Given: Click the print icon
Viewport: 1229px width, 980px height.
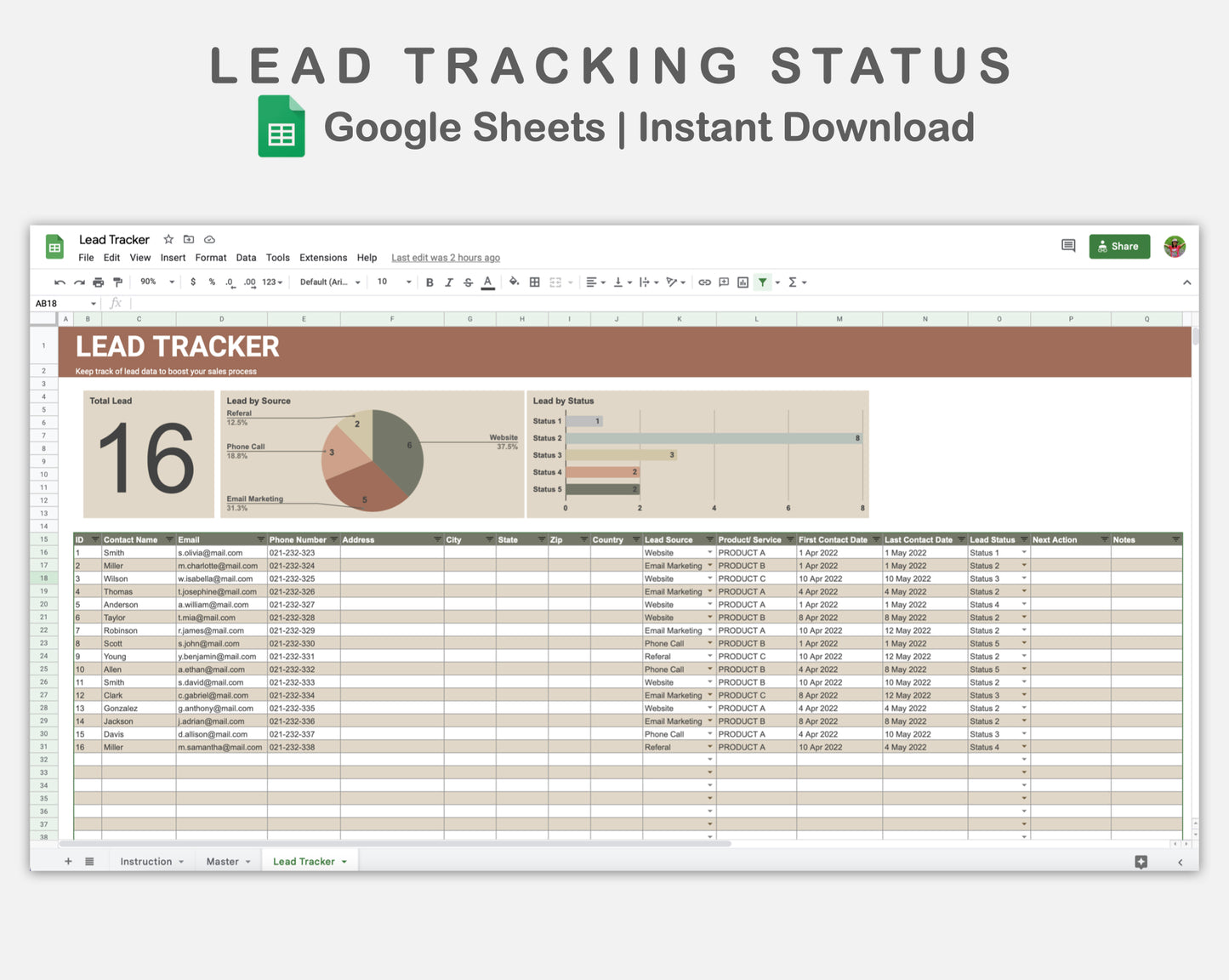Looking at the screenshot, I should click(x=98, y=282).
